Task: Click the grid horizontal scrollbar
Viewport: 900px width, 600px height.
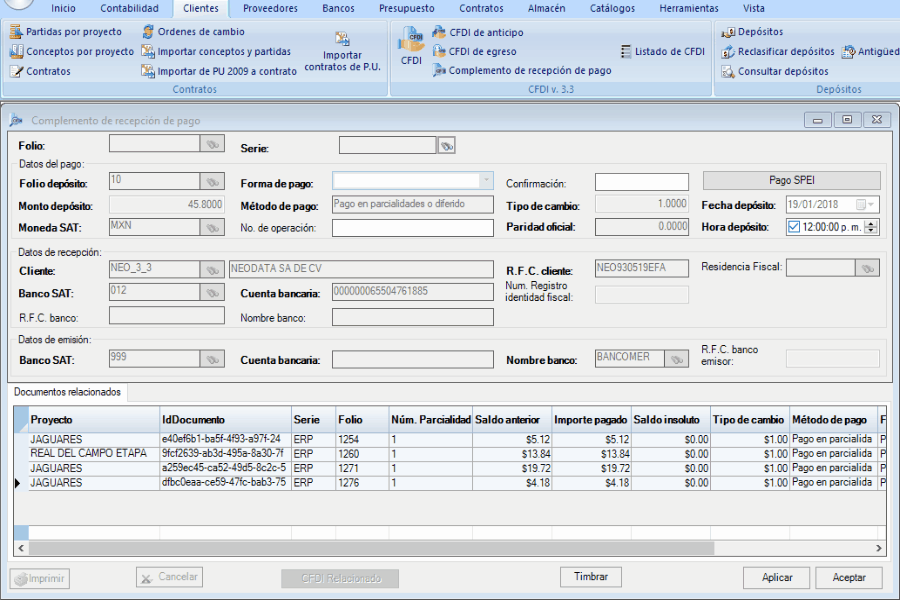Action: (x=371, y=548)
